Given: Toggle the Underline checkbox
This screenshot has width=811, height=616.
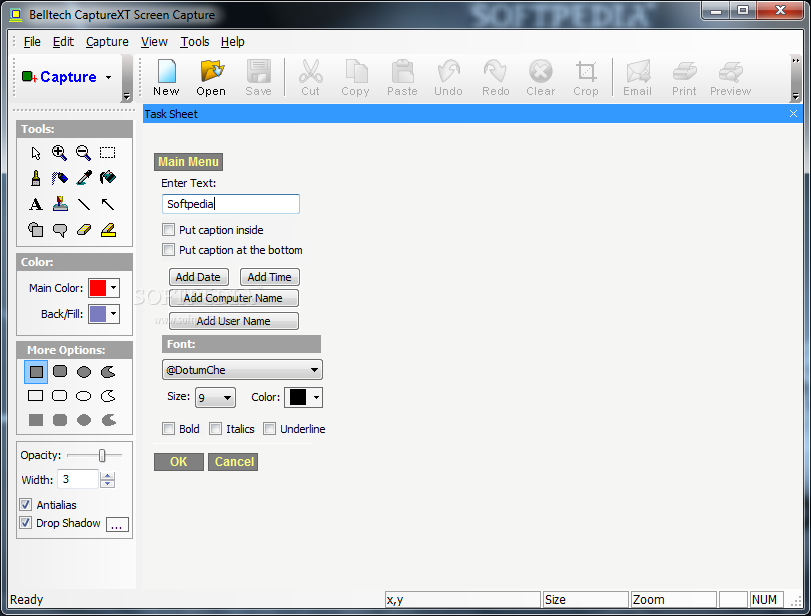Looking at the screenshot, I should point(269,428).
